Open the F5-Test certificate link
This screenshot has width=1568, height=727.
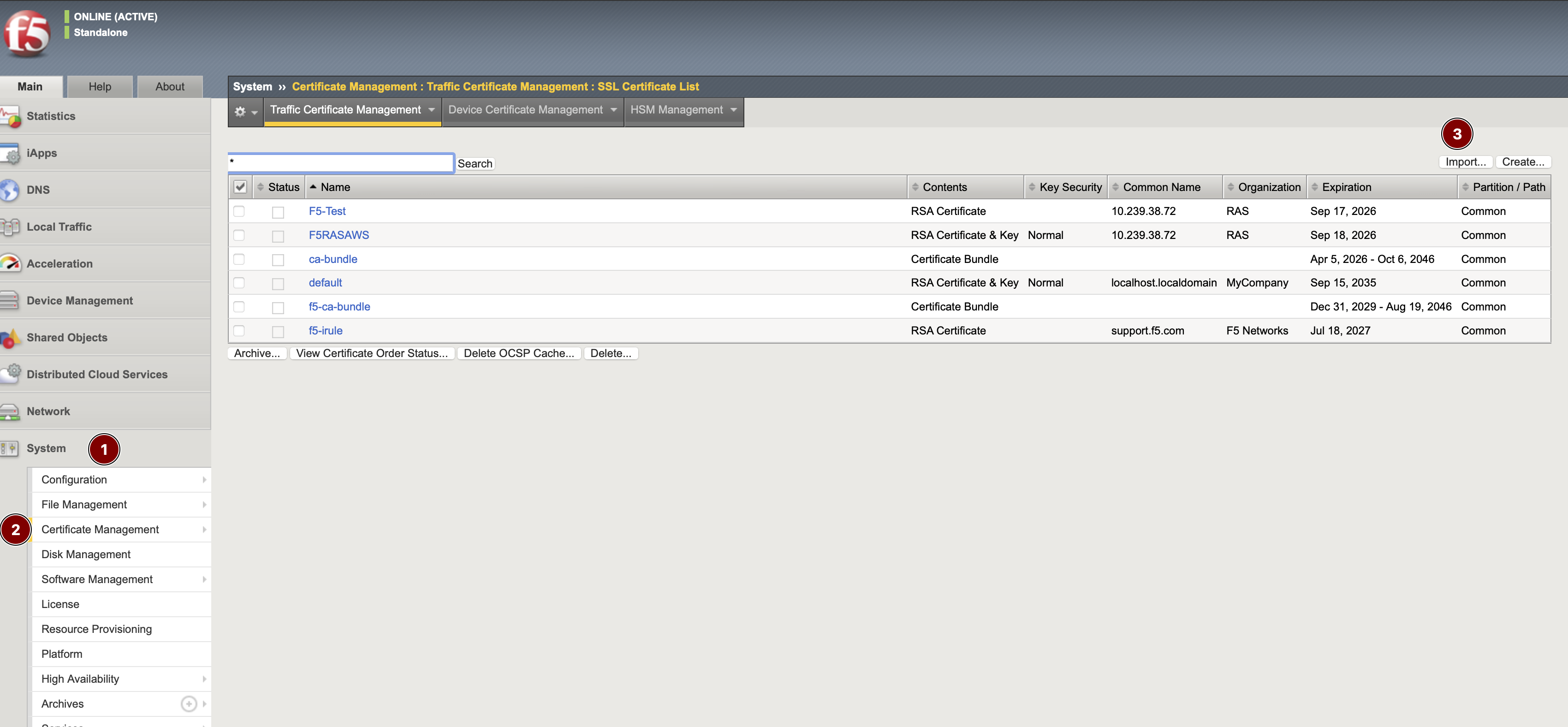[x=327, y=211]
